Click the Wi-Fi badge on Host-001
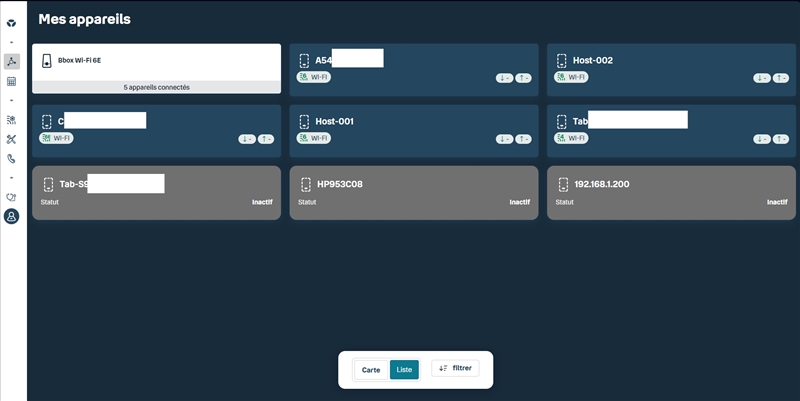 point(313,138)
